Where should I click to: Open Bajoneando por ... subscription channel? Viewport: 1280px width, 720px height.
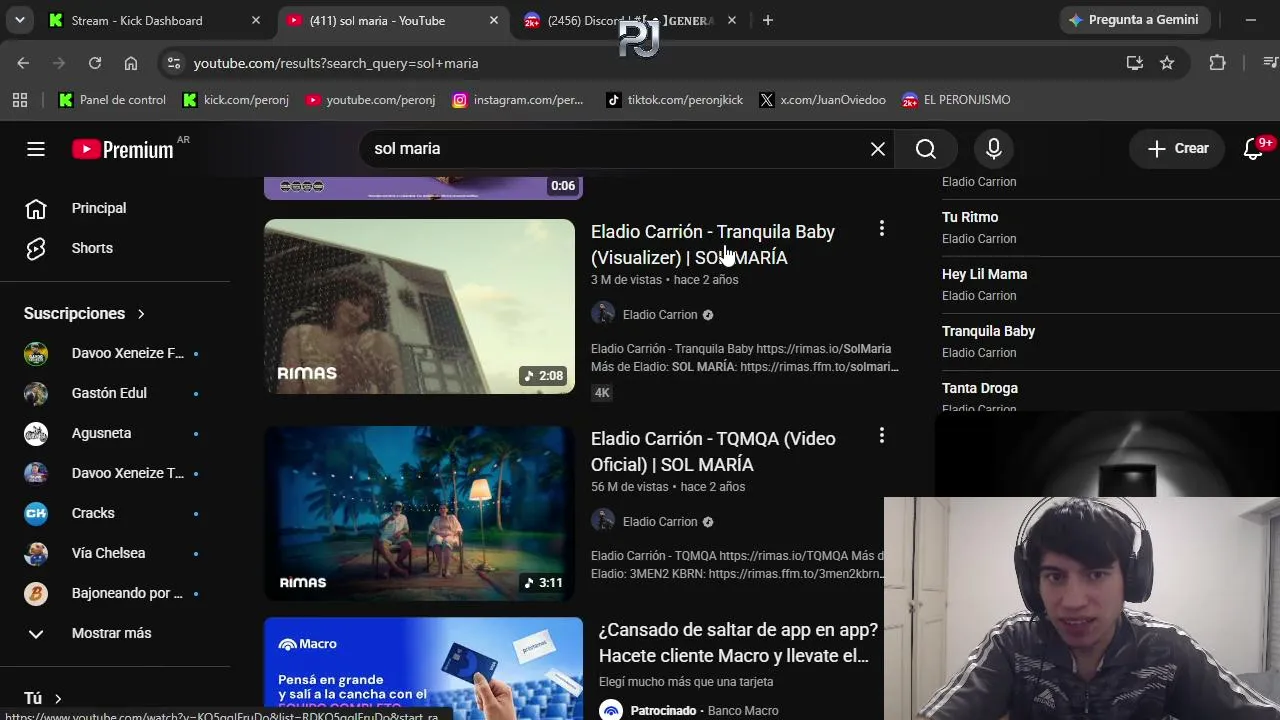click(x=115, y=593)
